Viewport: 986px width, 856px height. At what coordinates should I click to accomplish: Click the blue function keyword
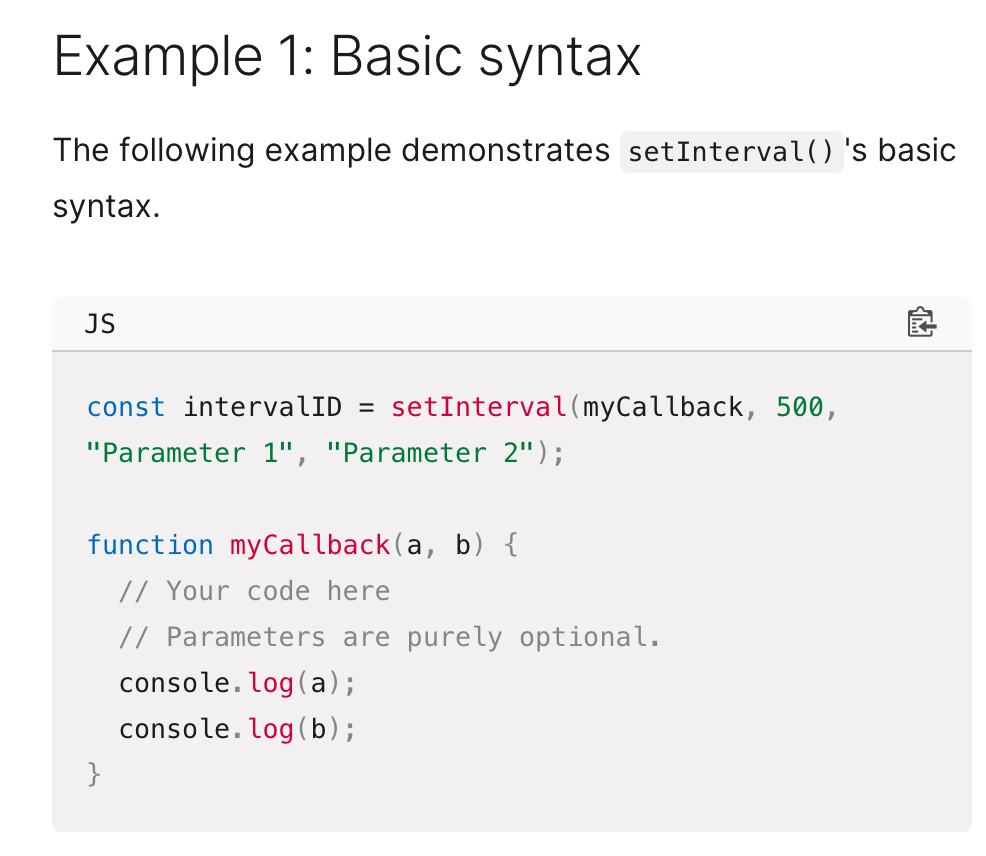click(150, 545)
